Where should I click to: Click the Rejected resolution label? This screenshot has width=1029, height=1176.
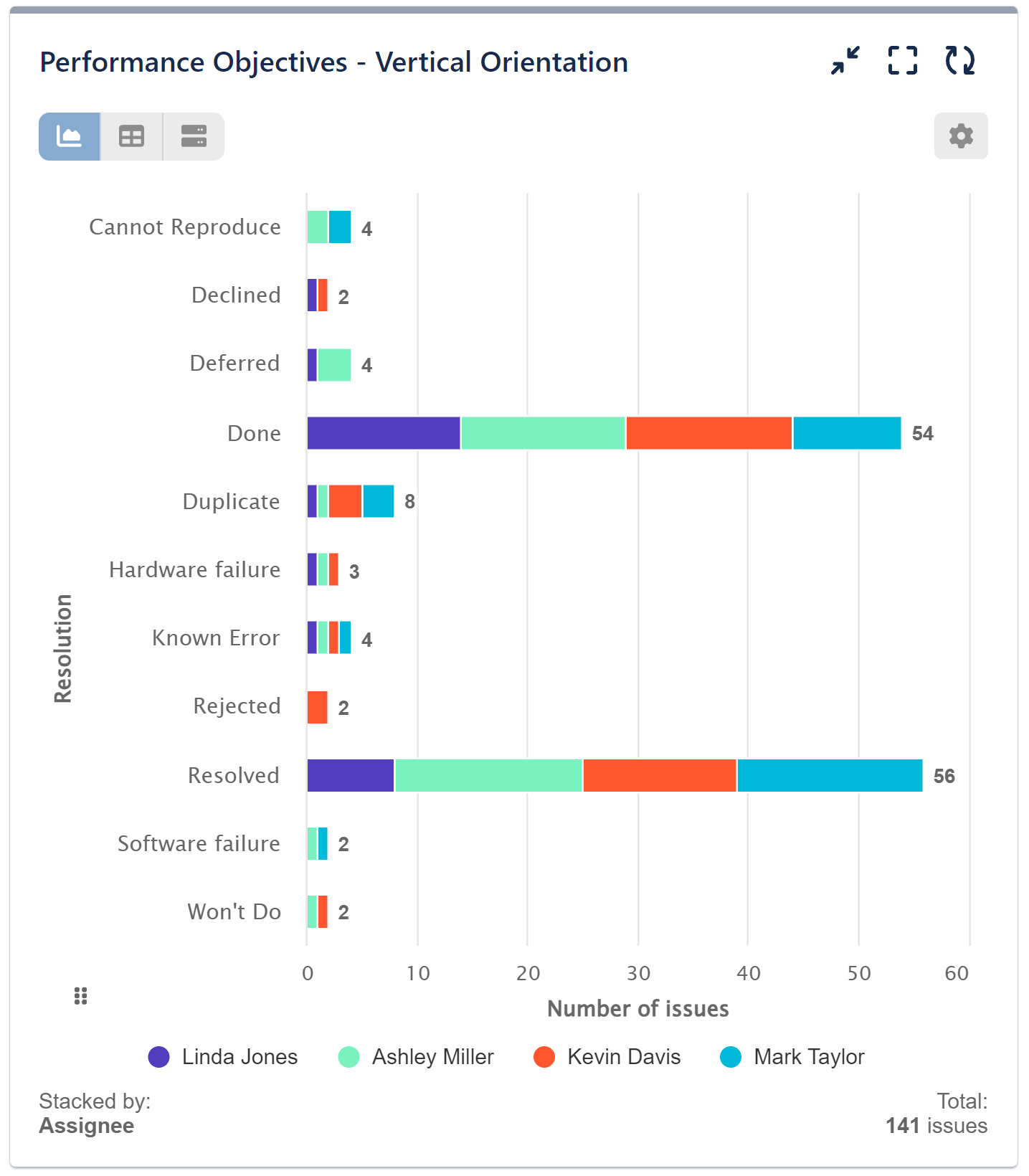point(237,706)
